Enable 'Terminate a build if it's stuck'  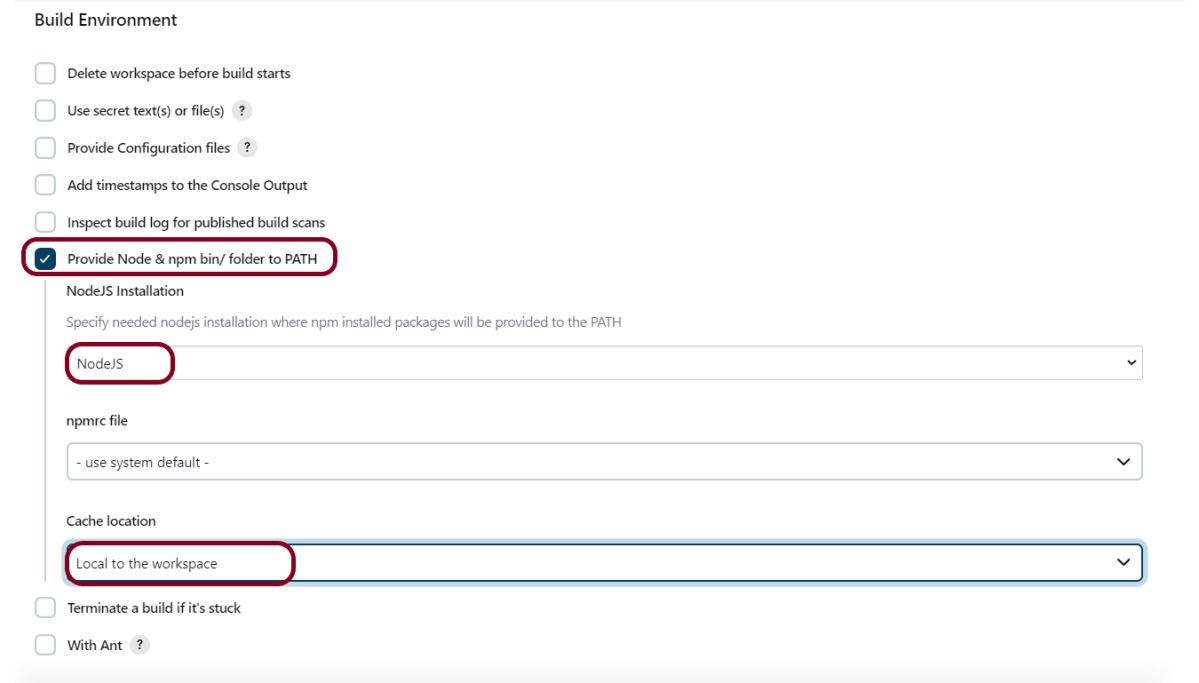45,608
